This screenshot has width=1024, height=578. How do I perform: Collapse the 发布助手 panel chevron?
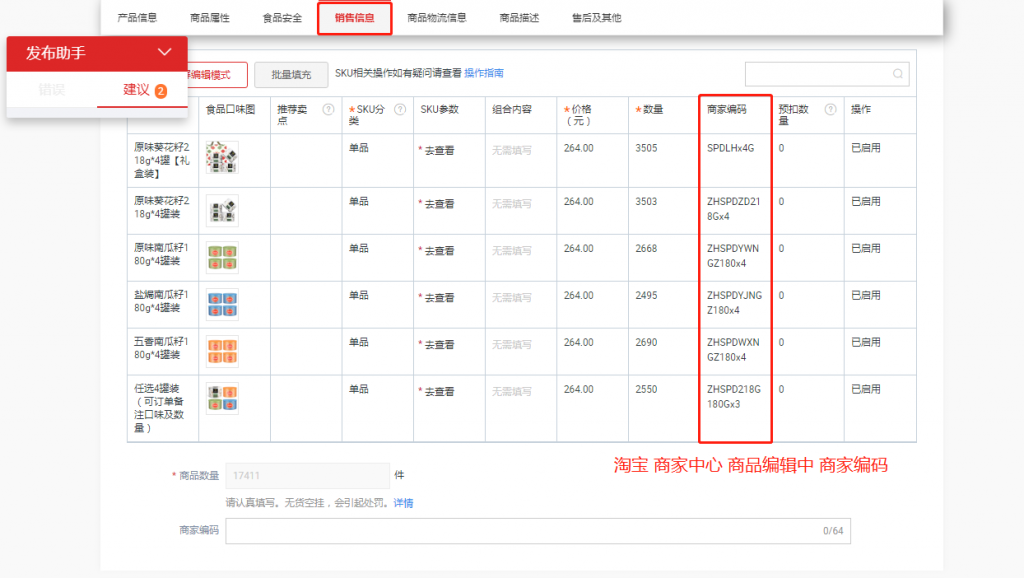(x=165, y=52)
